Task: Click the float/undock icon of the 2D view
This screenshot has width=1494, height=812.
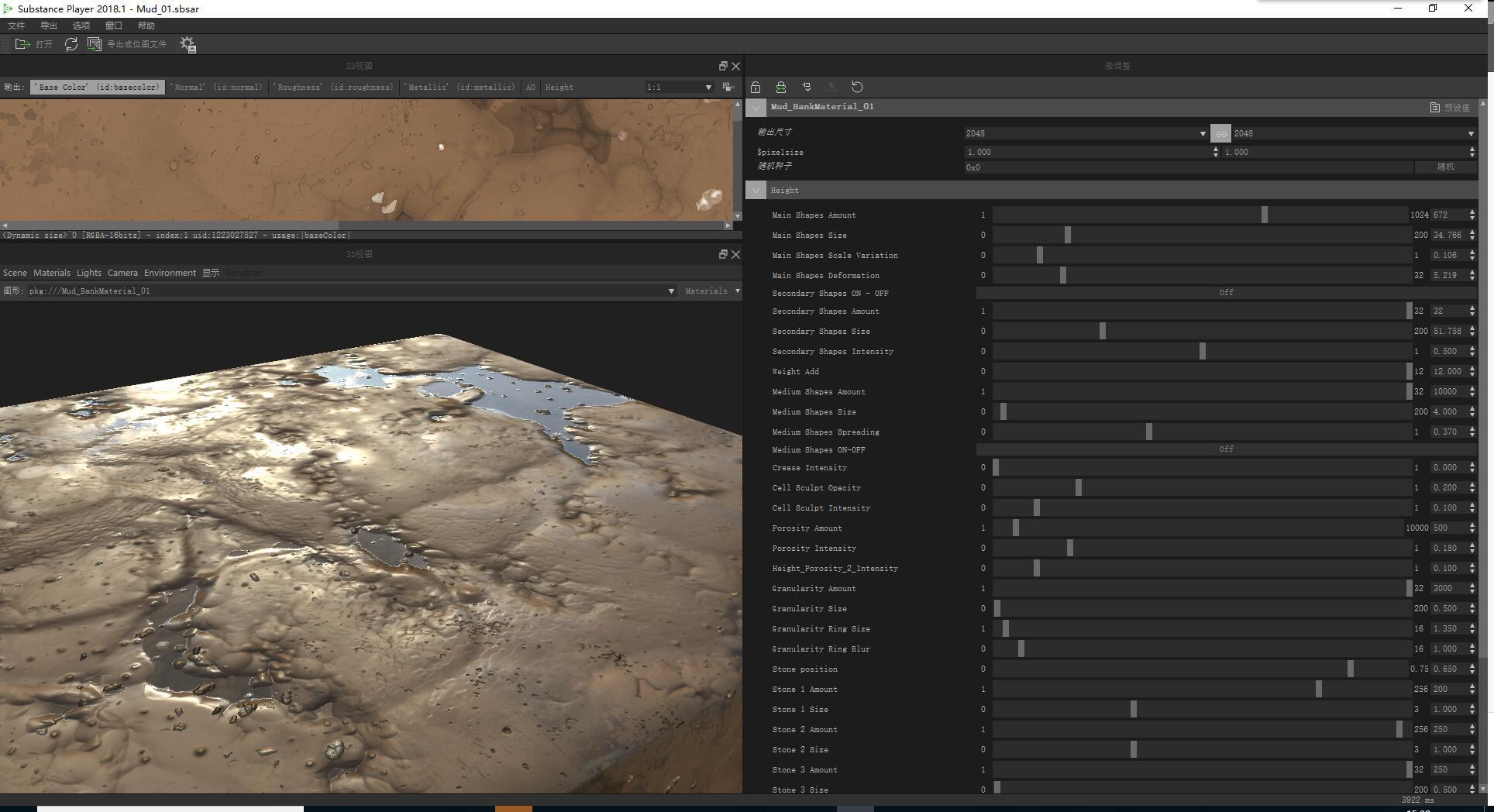Action: [x=722, y=66]
